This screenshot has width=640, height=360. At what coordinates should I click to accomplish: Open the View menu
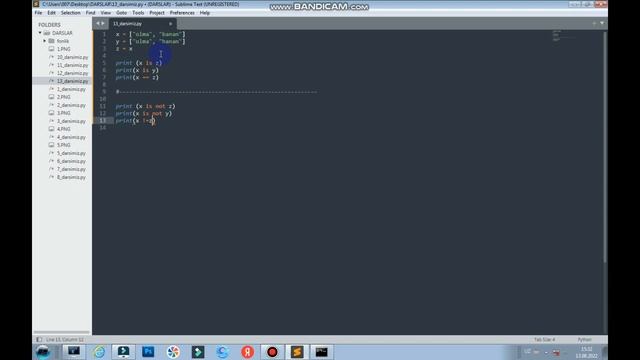(106, 13)
